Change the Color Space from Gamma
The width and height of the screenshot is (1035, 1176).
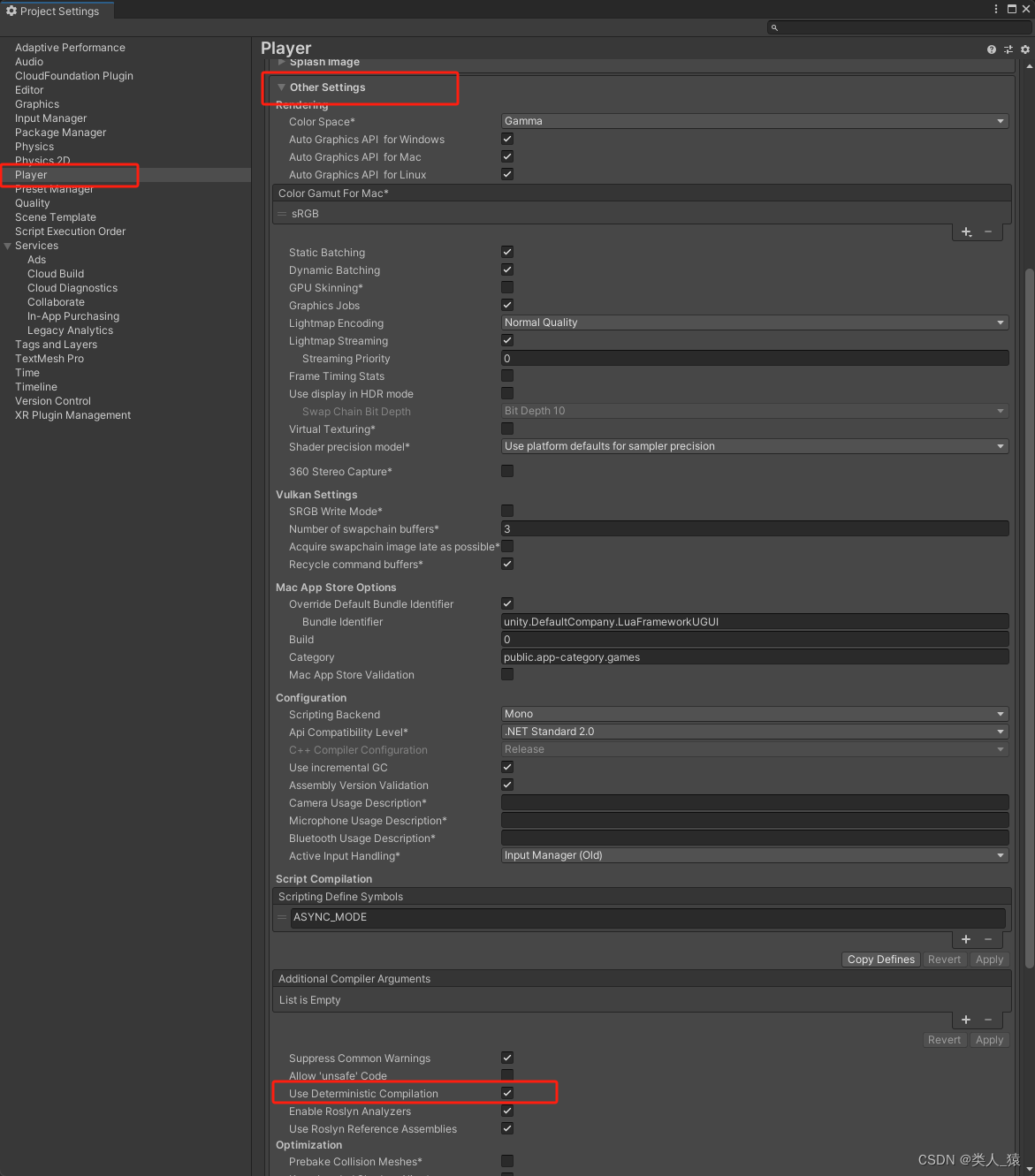753,121
